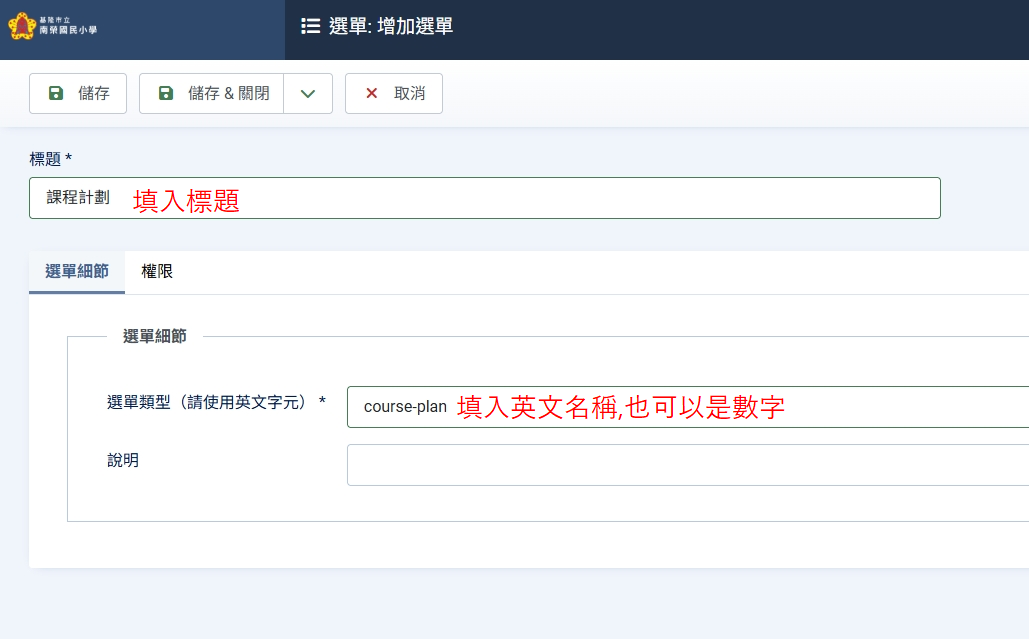Expand the save options chevron dropdown
Image resolution: width=1029 pixels, height=639 pixels.
[x=308, y=93]
